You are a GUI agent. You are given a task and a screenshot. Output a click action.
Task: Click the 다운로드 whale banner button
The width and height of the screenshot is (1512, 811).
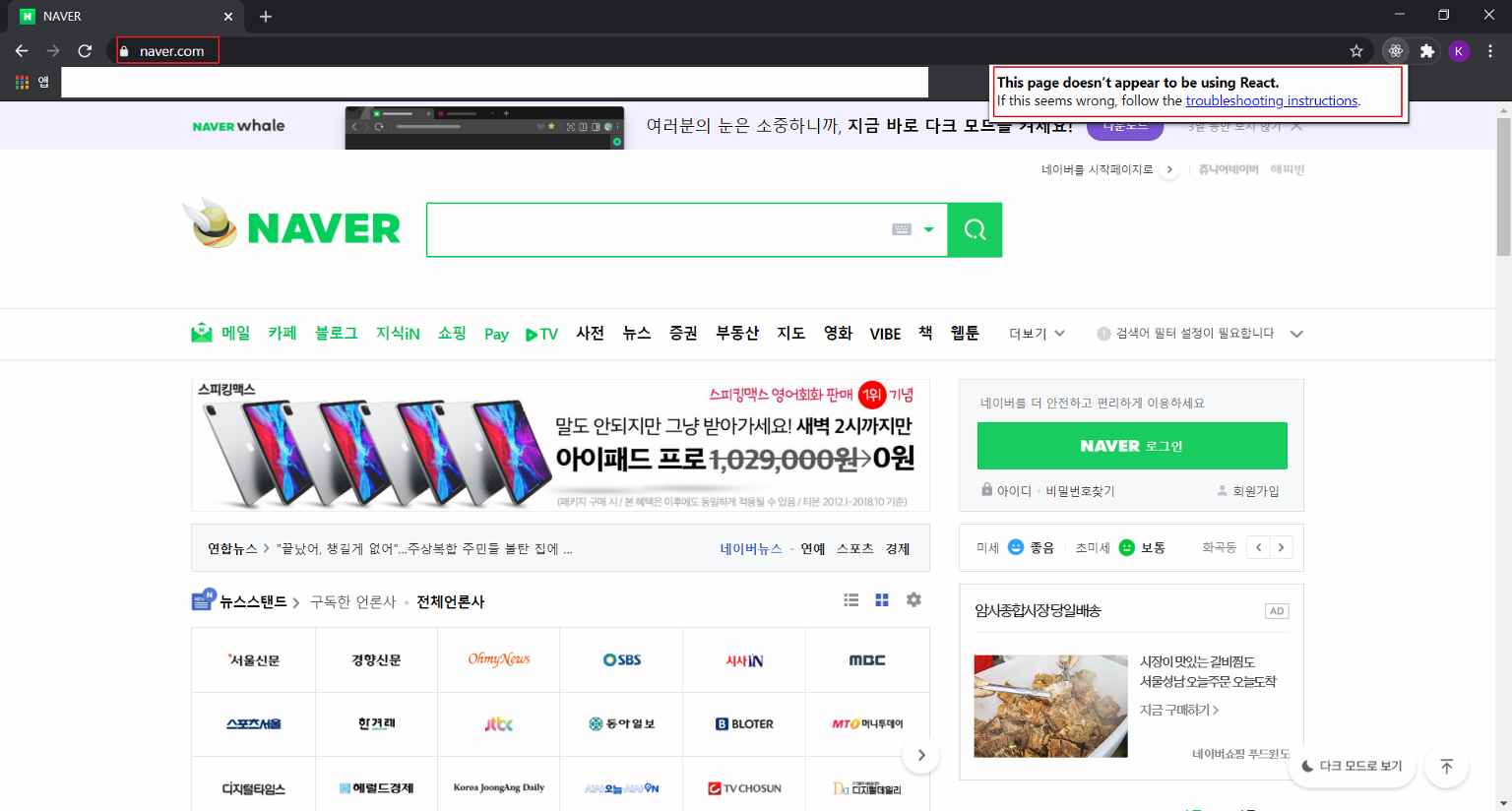tap(1124, 128)
